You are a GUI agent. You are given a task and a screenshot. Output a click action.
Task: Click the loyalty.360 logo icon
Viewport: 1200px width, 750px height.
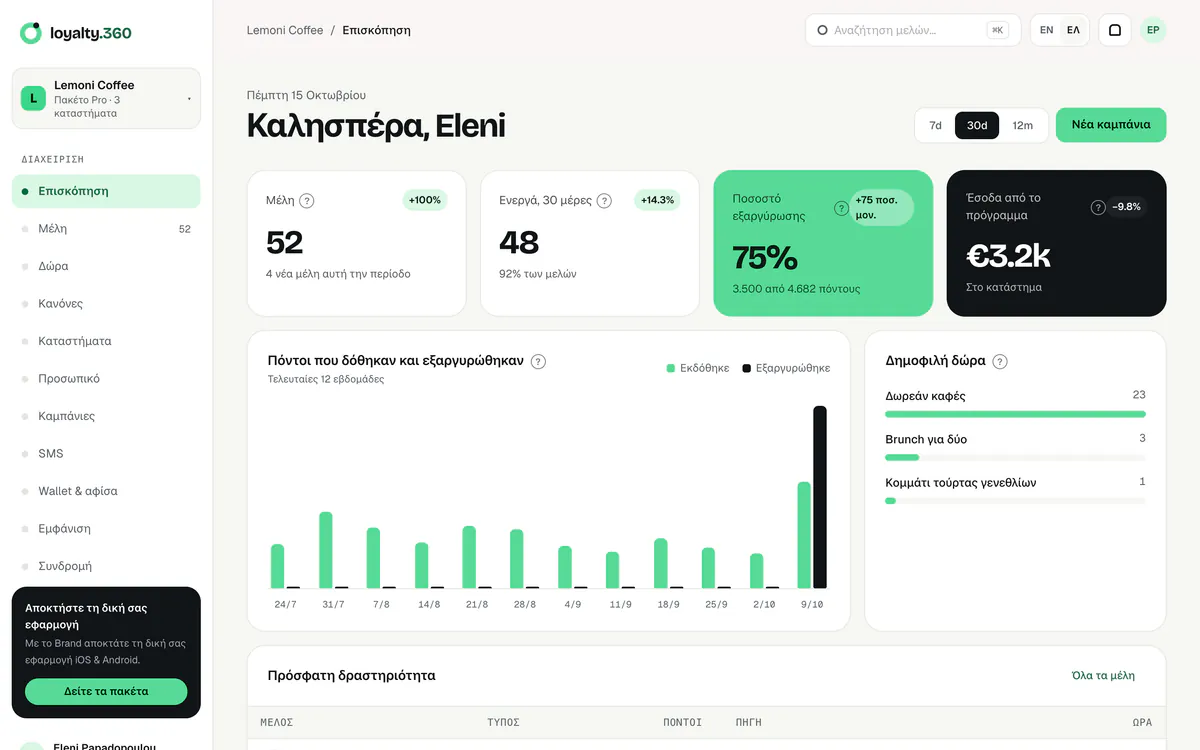tap(31, 33)
